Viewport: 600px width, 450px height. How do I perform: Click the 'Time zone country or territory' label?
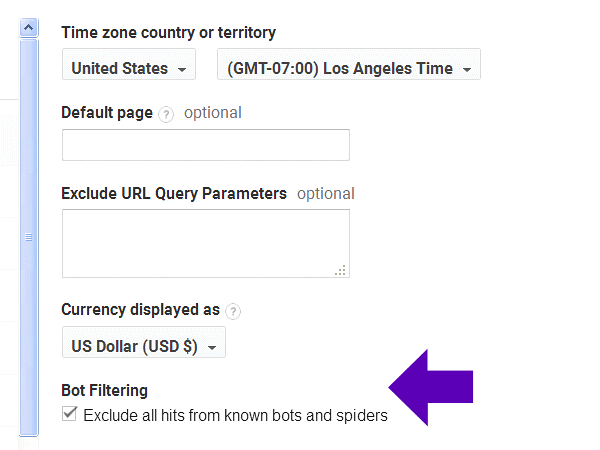(168, 33)
